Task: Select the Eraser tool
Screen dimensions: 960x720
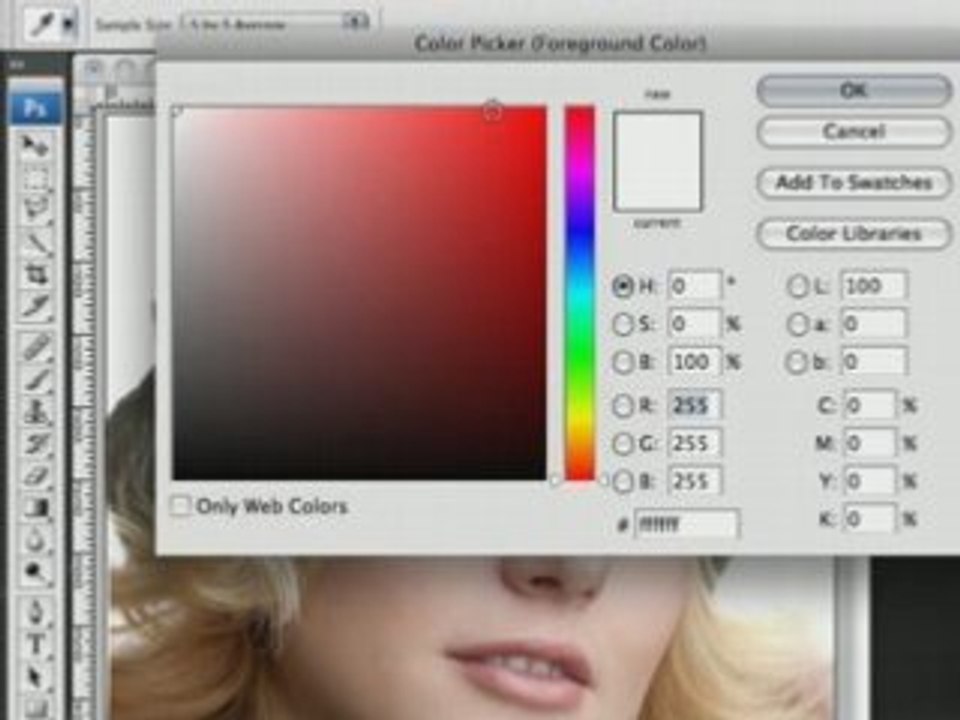Action: 36,476
